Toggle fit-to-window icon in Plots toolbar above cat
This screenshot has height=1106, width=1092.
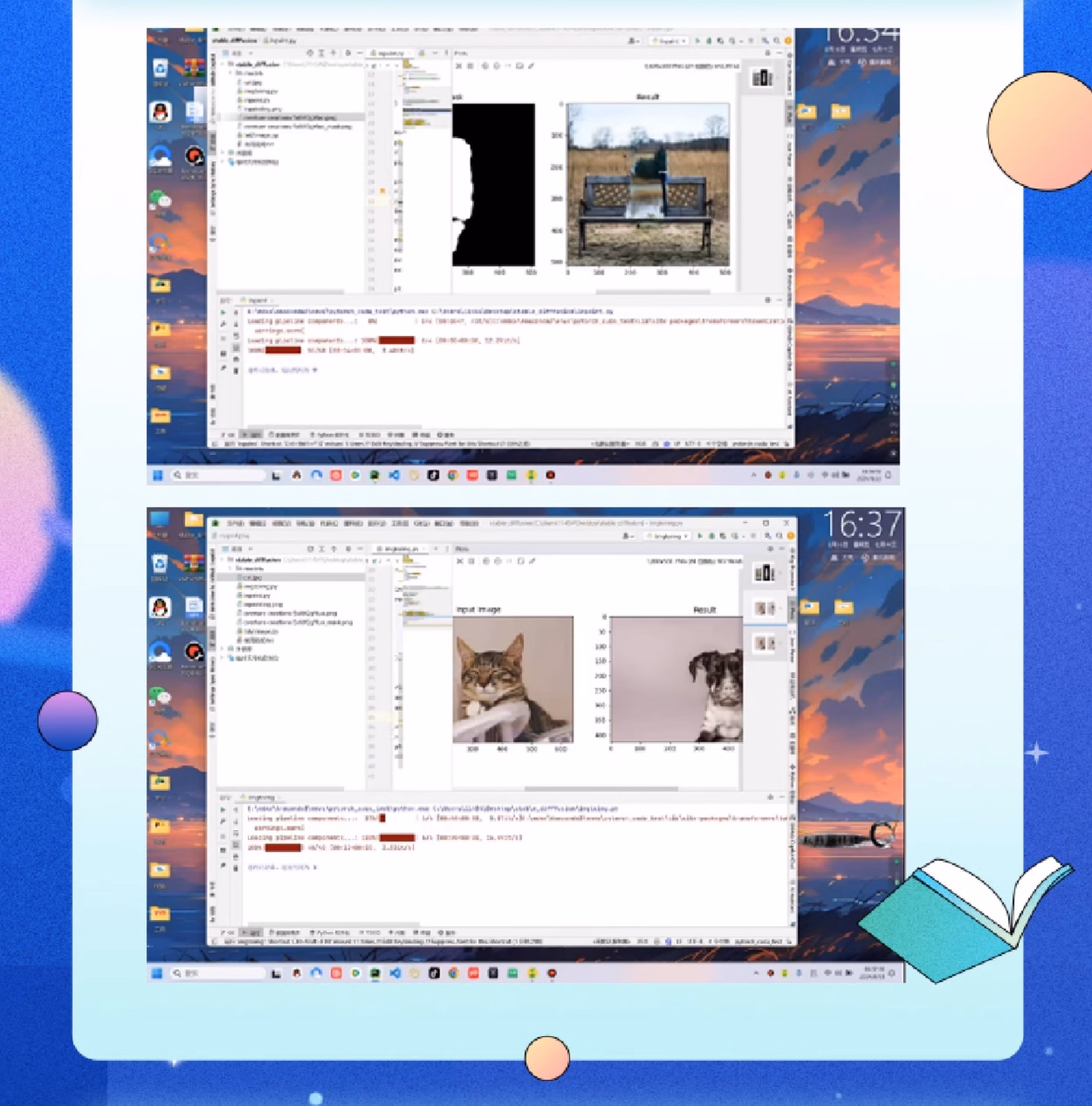point(520,562)
